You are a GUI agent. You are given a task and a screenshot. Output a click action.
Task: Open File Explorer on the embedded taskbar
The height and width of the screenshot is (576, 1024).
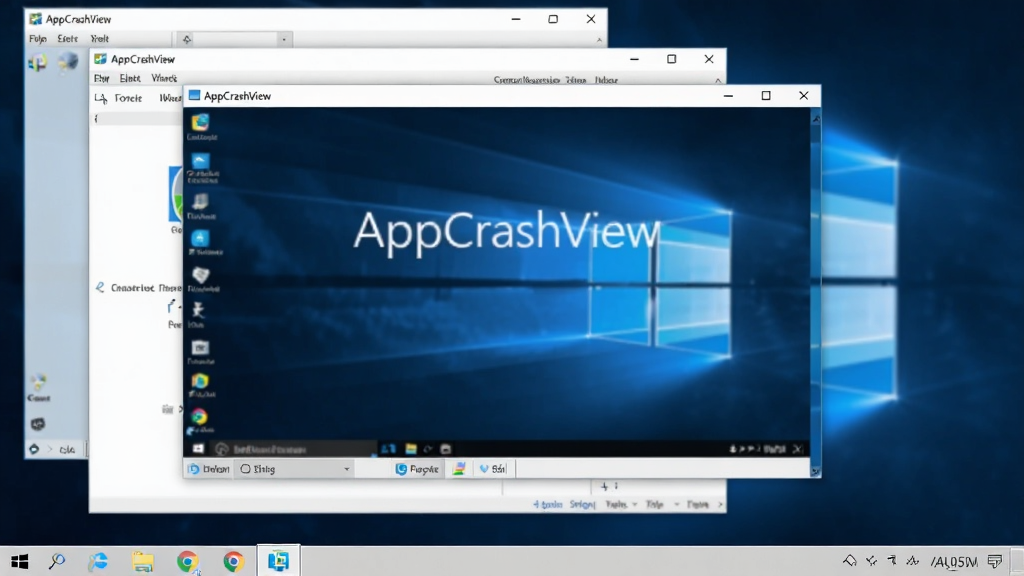click(x=411, y=449)
